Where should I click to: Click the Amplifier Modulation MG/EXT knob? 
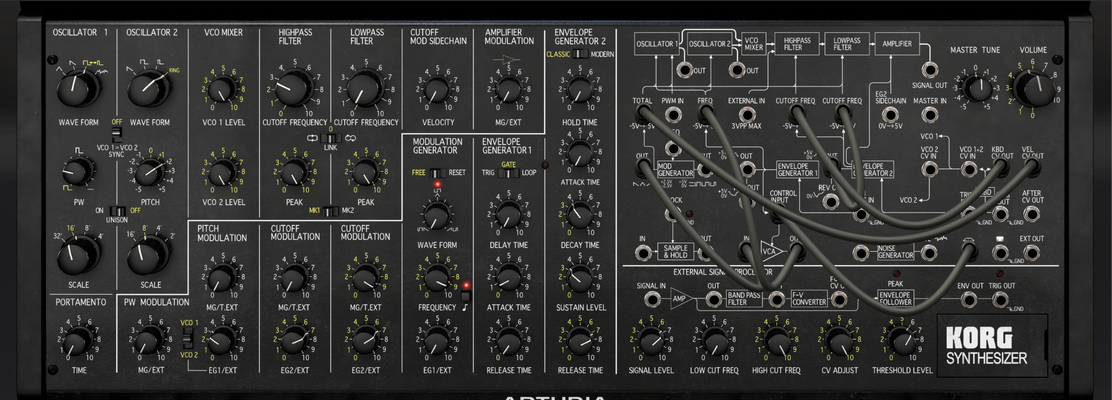508,90
